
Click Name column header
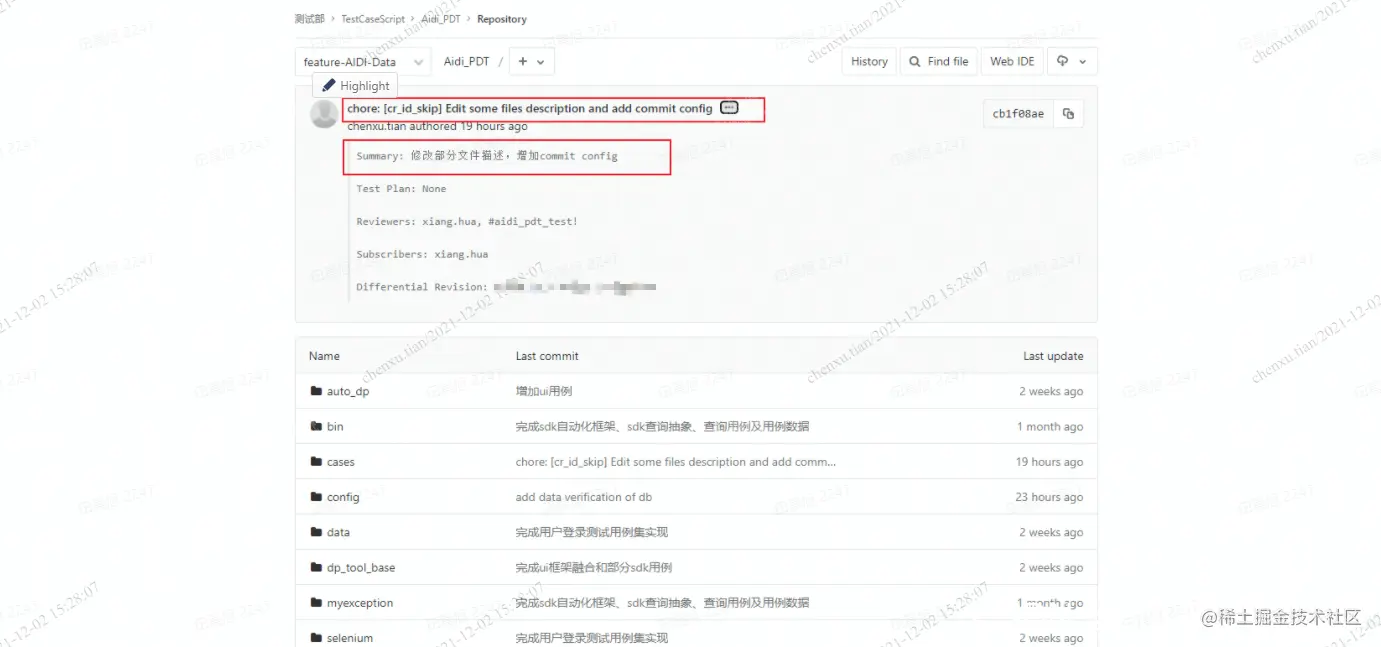pyautogui.click(x=324, y=356)
